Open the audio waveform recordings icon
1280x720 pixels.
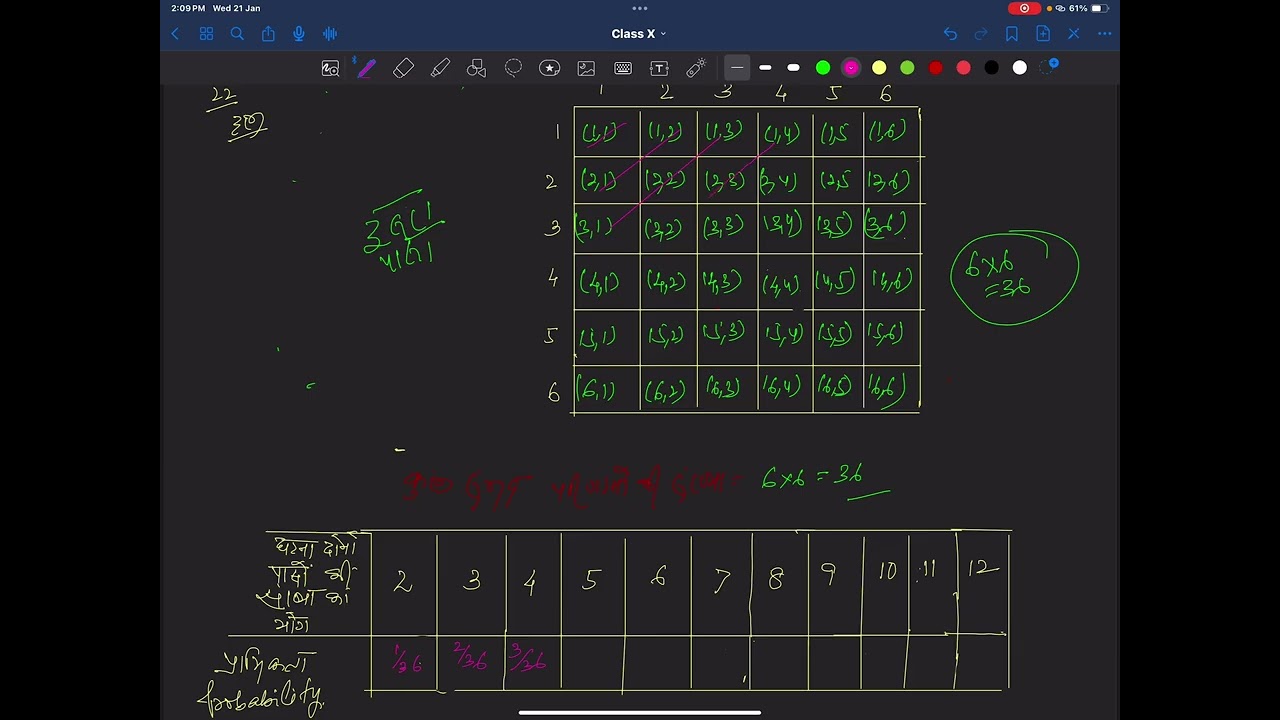pyautogui.click(x=330, y=34)
